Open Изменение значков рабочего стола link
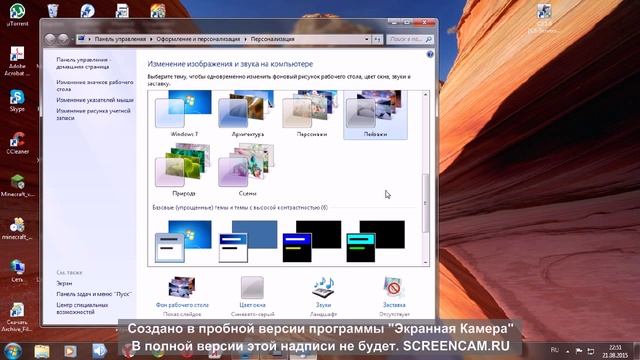The image size is (640, 360). pyautogui.click(x=95, y=85)
